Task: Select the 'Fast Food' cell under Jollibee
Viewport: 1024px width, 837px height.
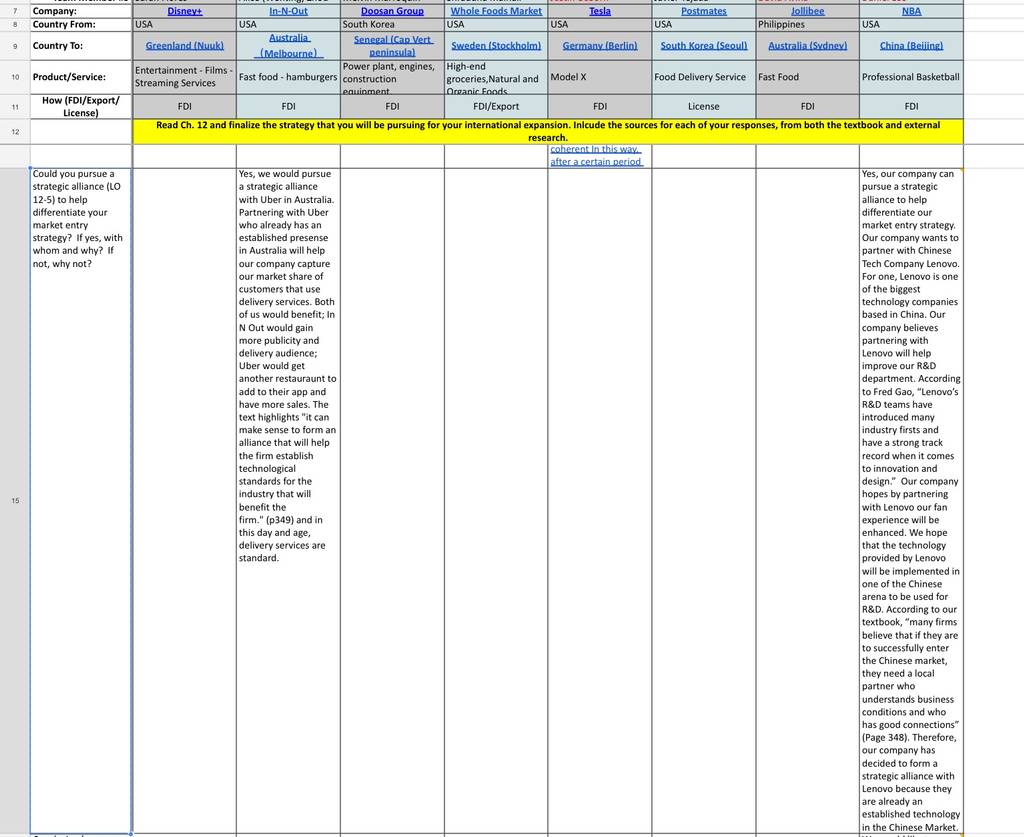Action: tap(807, 77)
